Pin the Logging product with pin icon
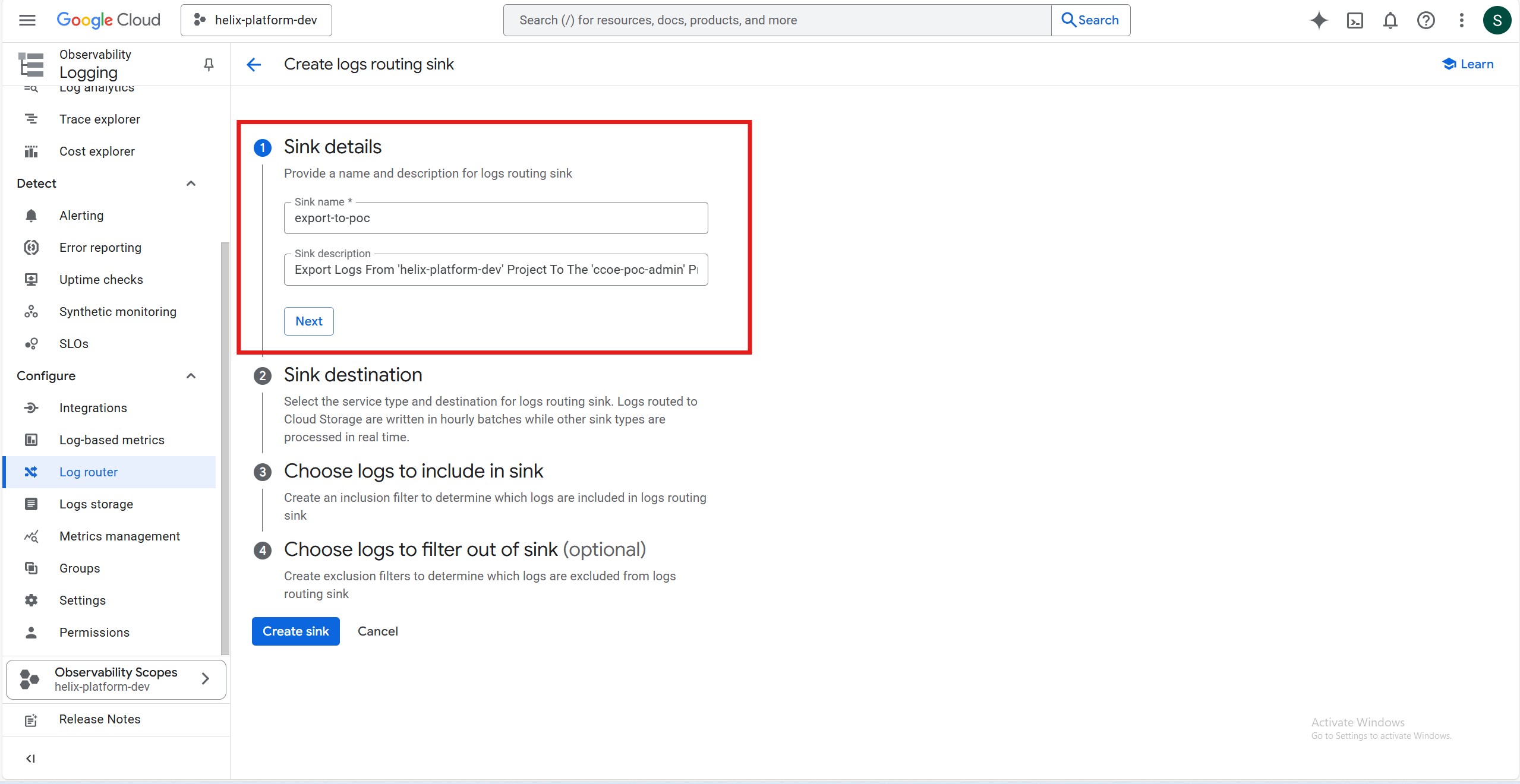Viewport: 1520px width, 784px height. tap(209, 64)
